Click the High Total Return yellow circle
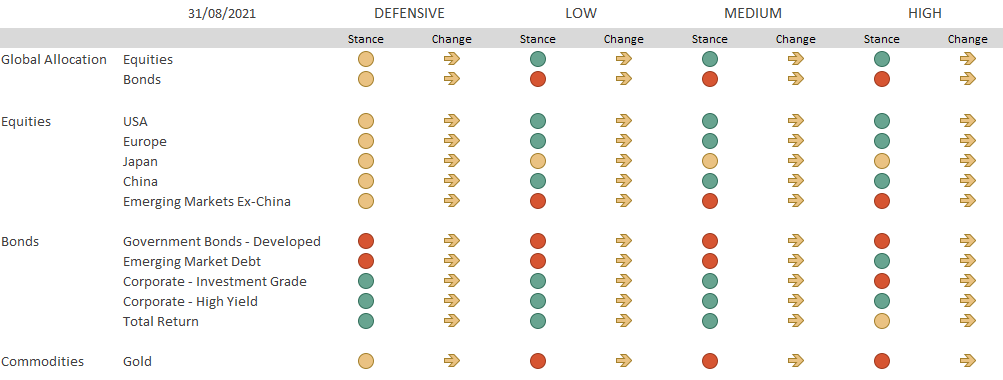This screenshot has height=380, width=1003. (881, 321)
